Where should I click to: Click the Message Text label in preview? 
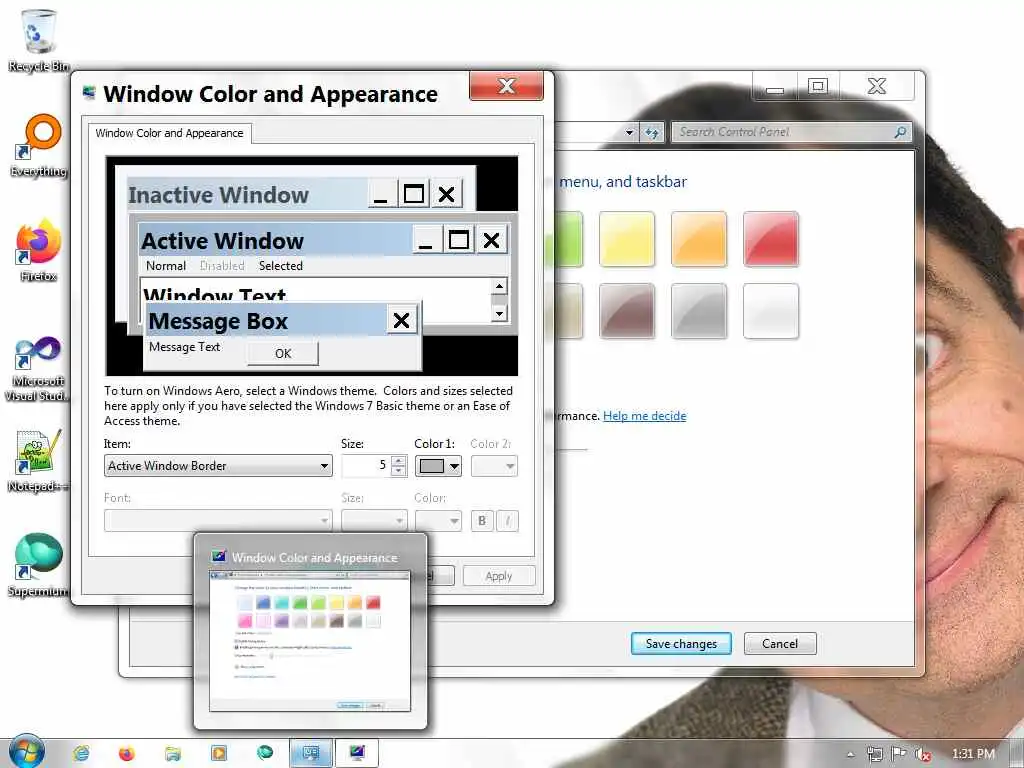click(x=184, y=347)
